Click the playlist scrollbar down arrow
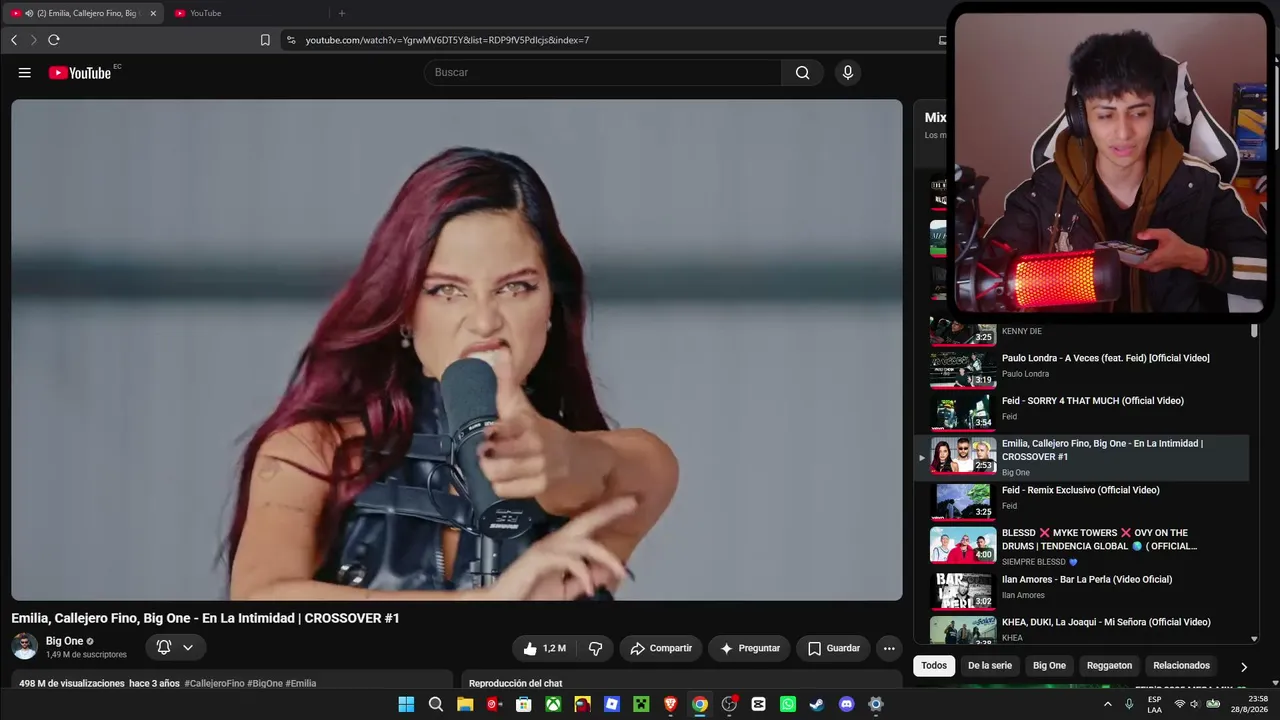 [1254, 638]
